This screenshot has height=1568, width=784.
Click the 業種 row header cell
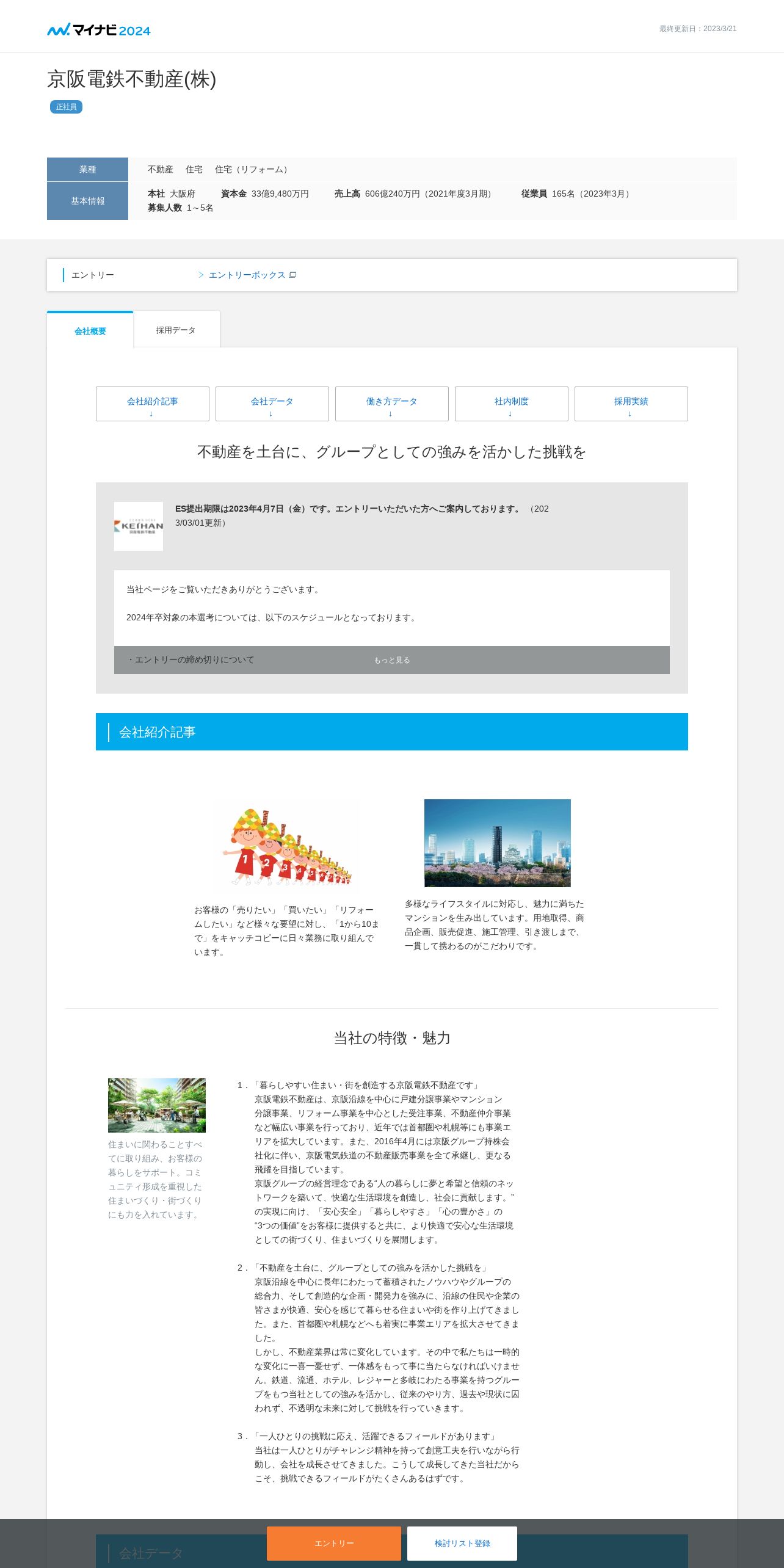87,169
